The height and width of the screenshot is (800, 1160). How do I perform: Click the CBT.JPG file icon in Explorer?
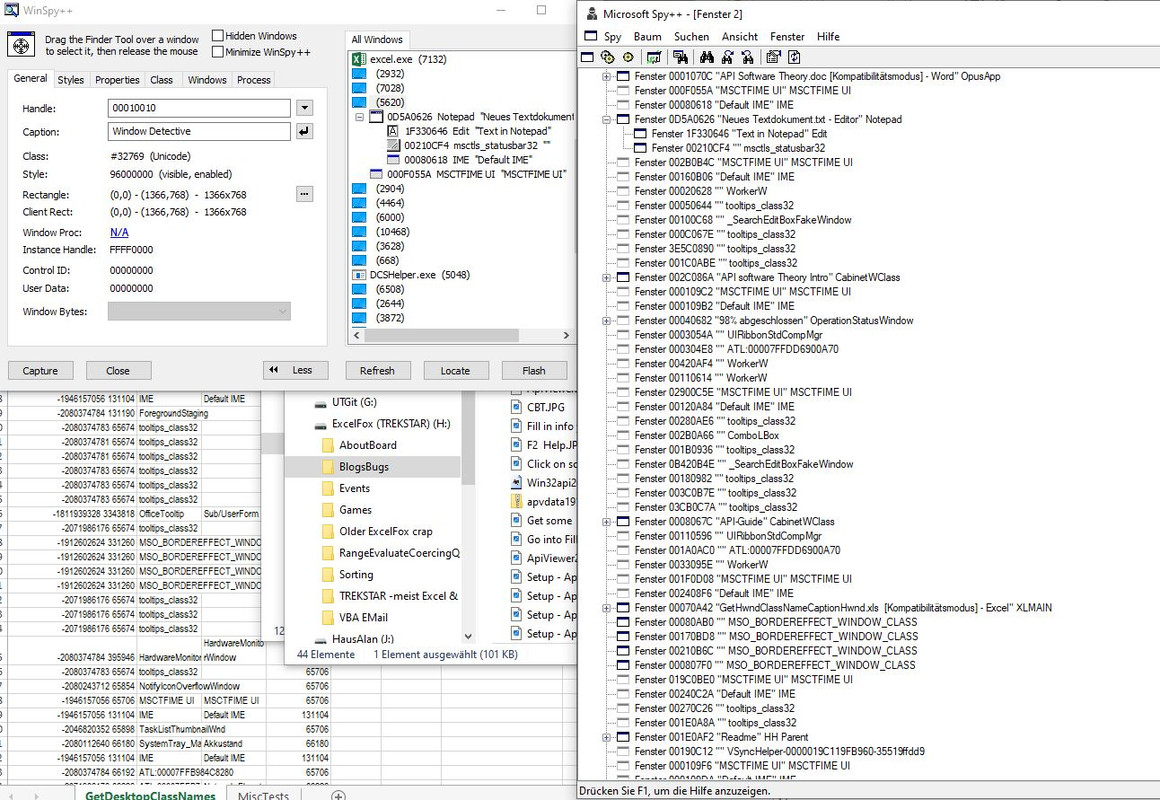click(x=516, y=407)
